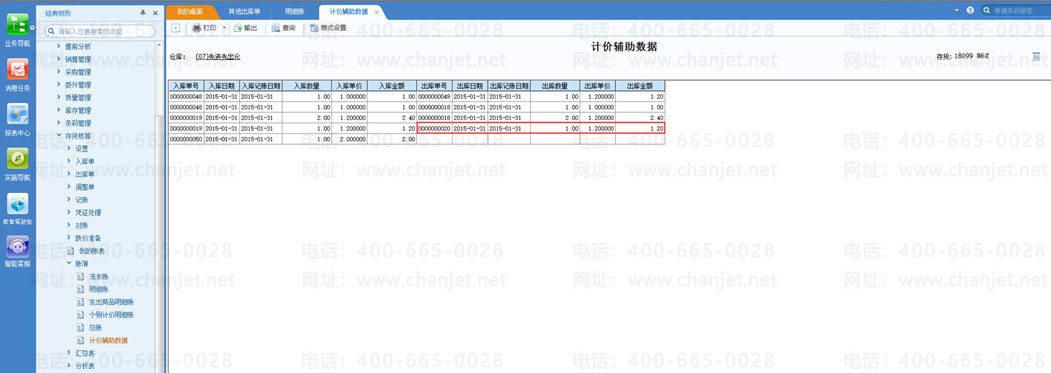This screenshot has width=1051, height=373.
Task: Select cell 0000000050 in 入库单号 column
Action: (x=186, y=139)
